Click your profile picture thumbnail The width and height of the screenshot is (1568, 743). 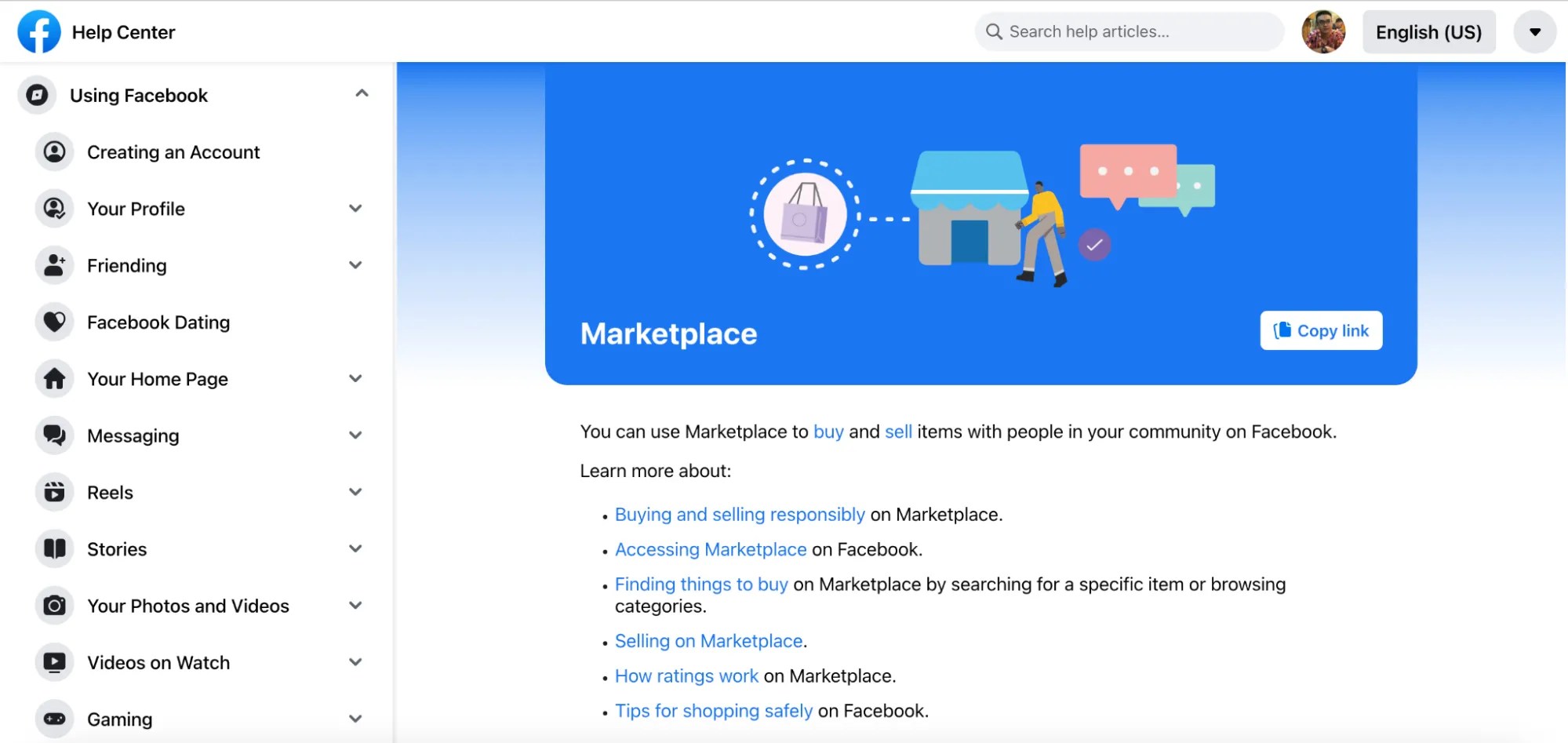point(1323,31)
